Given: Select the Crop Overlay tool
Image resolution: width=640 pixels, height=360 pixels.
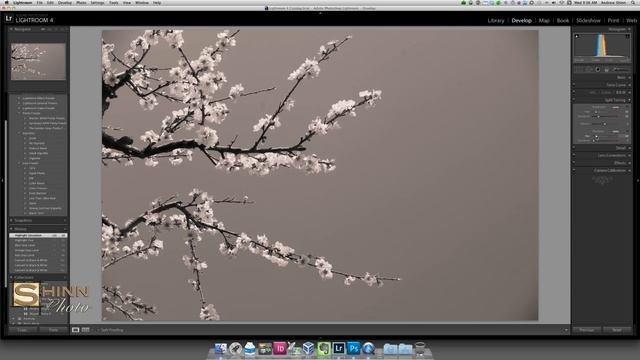Looking at the screenshot, I should coord(579,69).
